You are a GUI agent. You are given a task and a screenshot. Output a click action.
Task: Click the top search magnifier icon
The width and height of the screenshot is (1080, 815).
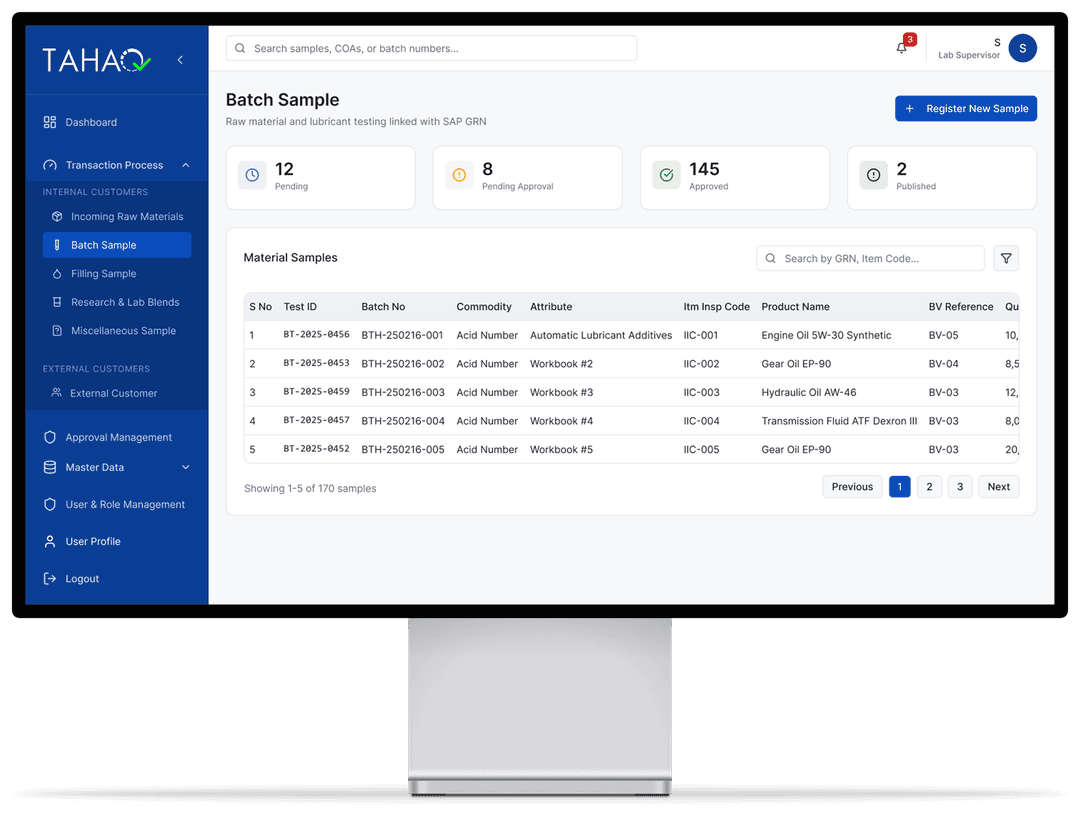point(240,48)
